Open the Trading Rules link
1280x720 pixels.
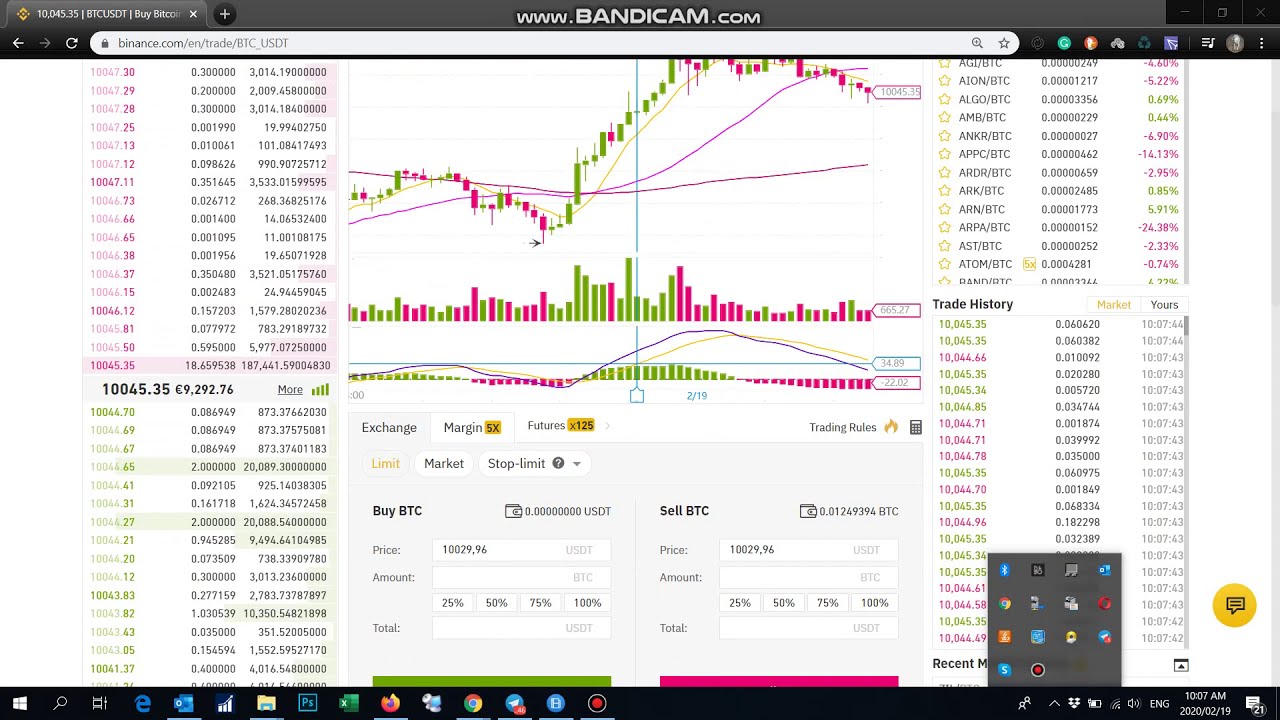click(x=842, y=427)
